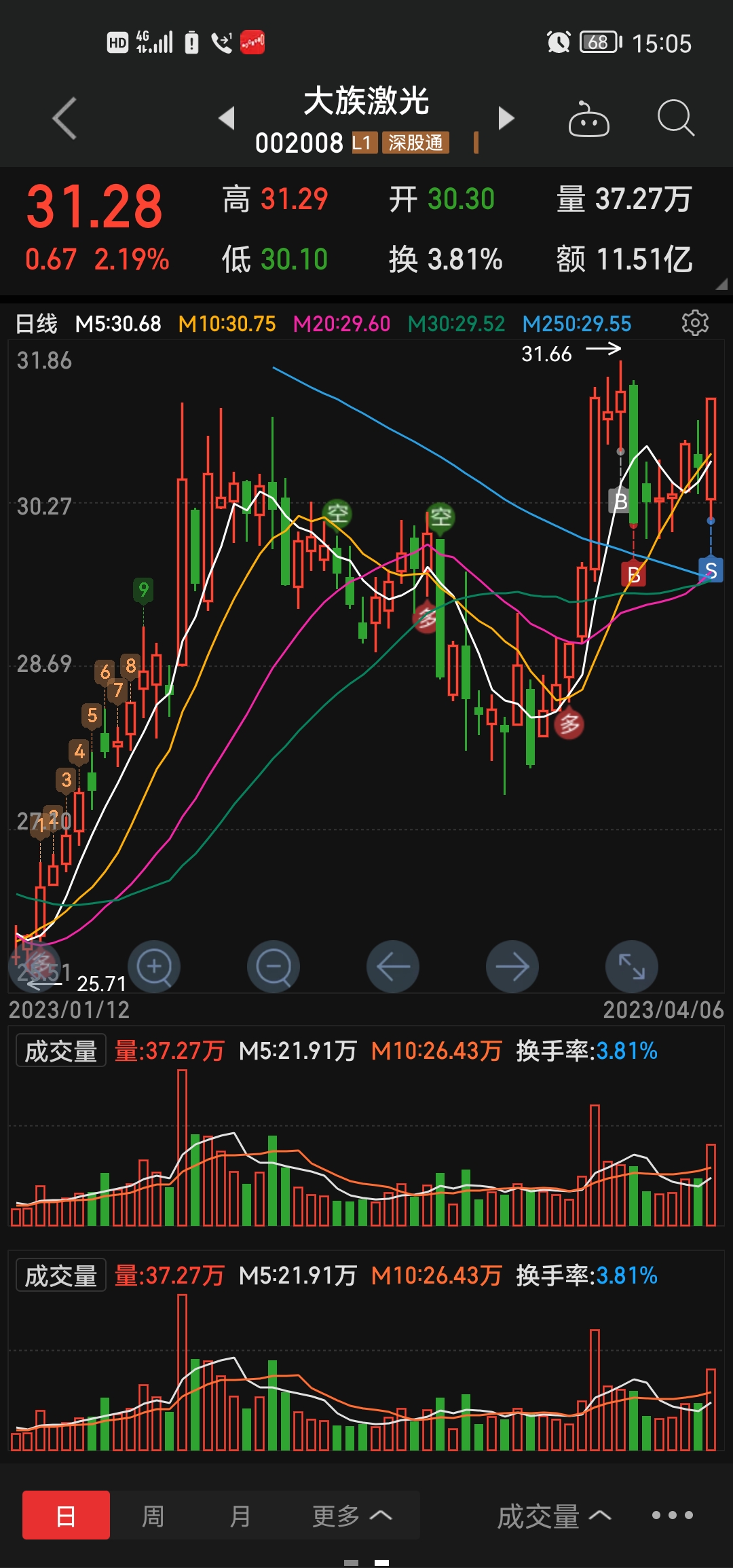733x1568 pixels.
Task: Tap the M30:29.52 moving average label
Action: coord(456,324)
